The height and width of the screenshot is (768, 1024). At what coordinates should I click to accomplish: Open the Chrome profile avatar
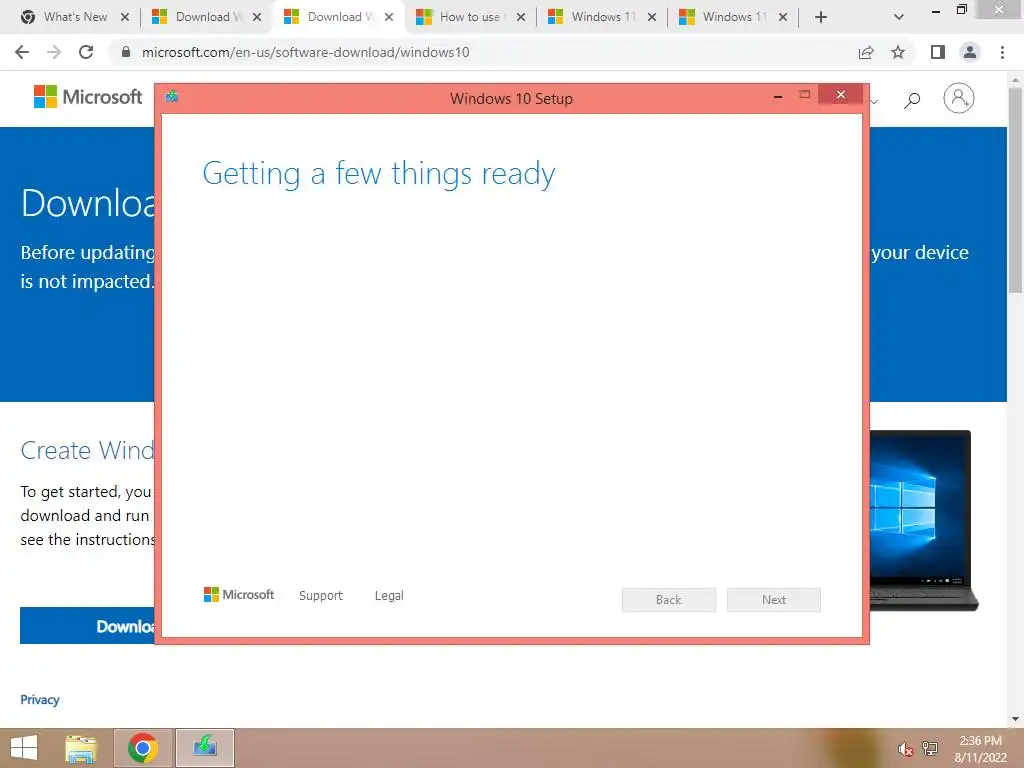click(x=970, y=52)
